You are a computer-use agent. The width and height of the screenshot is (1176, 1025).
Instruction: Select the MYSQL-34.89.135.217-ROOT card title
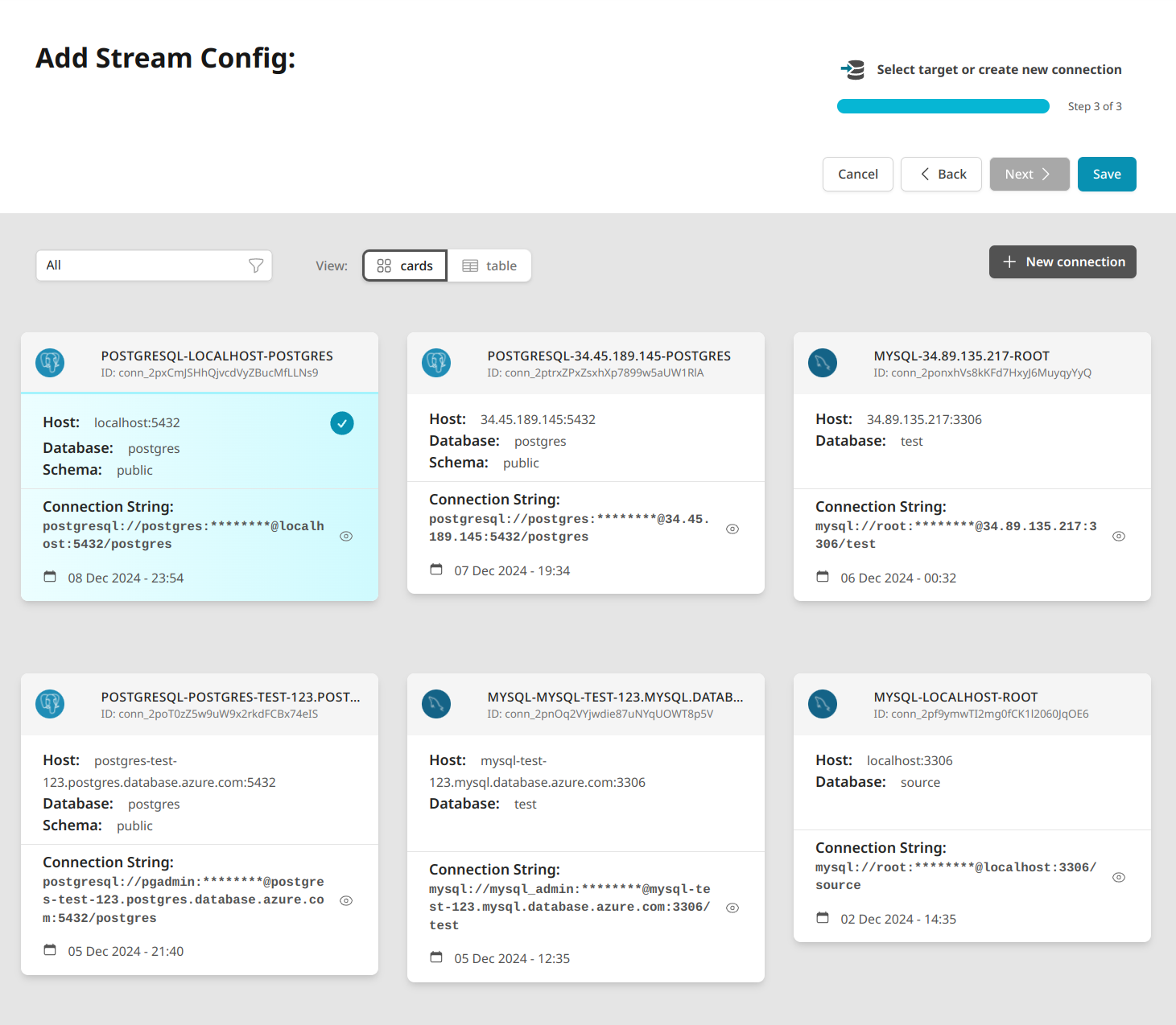[x=961, y=356]
